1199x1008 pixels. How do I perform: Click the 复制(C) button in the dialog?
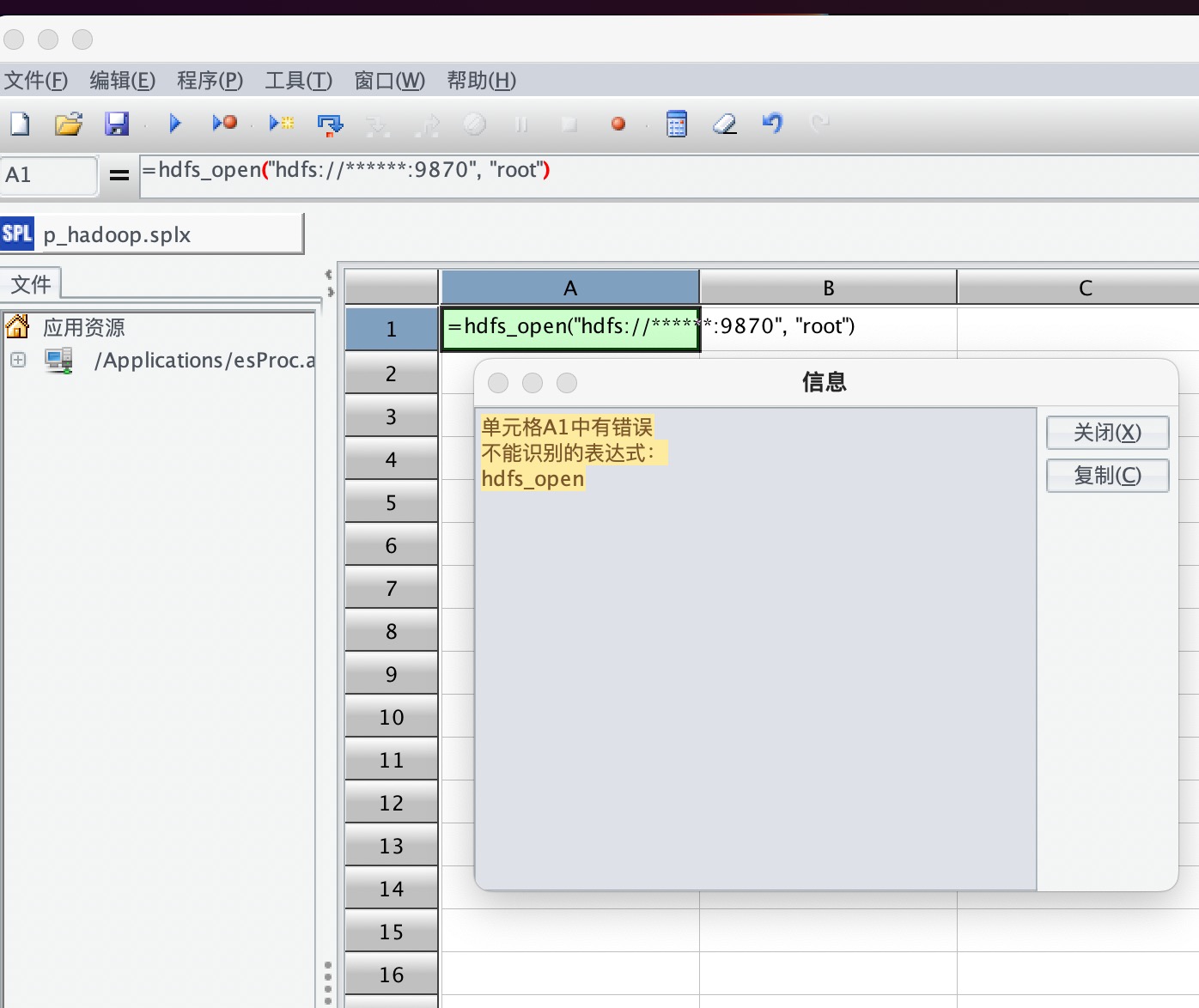[x=1108, y=476]
